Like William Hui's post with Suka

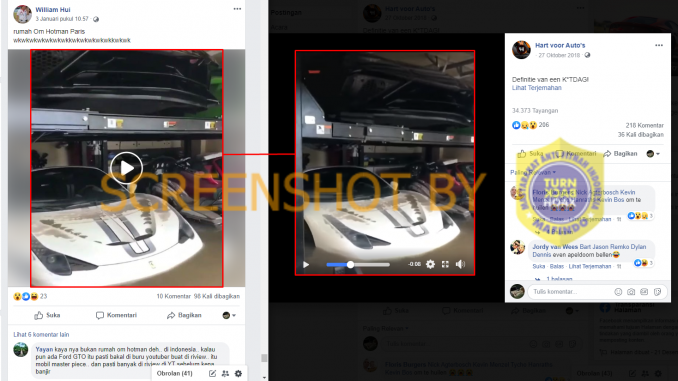click(47, 315)
